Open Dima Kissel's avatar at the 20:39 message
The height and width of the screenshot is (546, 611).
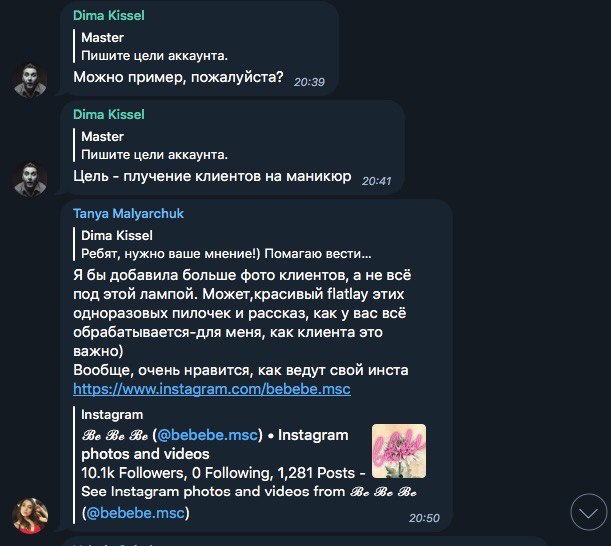point(30,80)
